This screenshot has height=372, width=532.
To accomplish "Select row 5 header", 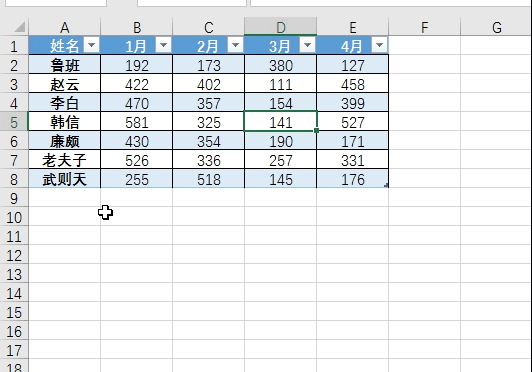I will click(14, 122).
